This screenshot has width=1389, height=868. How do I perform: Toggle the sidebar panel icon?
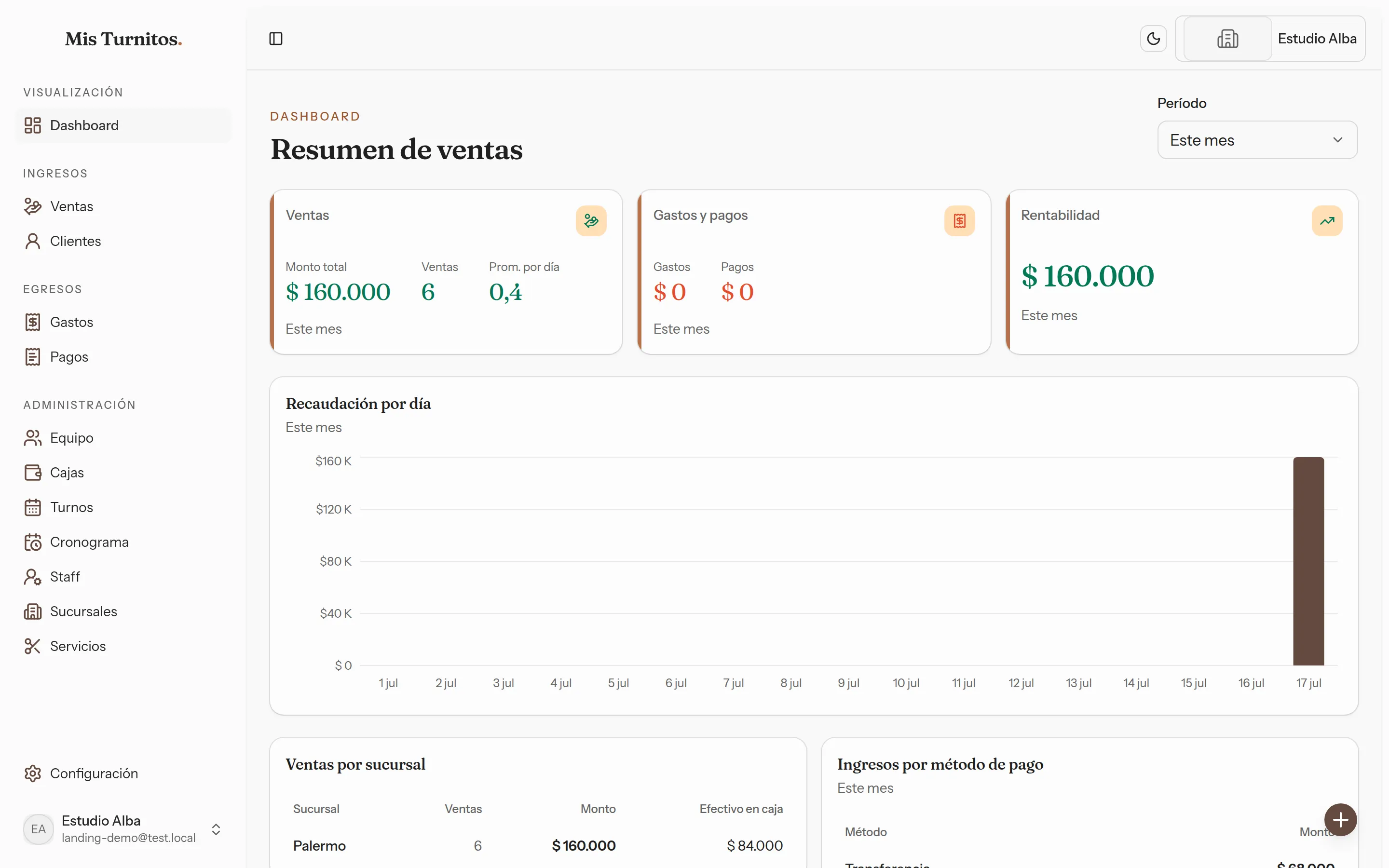[x=276, y=39]
